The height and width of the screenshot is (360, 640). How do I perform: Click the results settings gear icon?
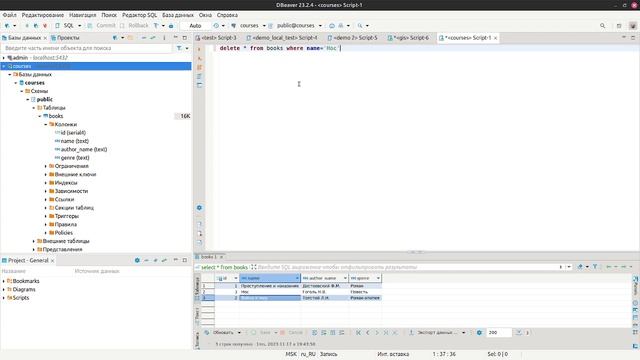pos(479,333)
